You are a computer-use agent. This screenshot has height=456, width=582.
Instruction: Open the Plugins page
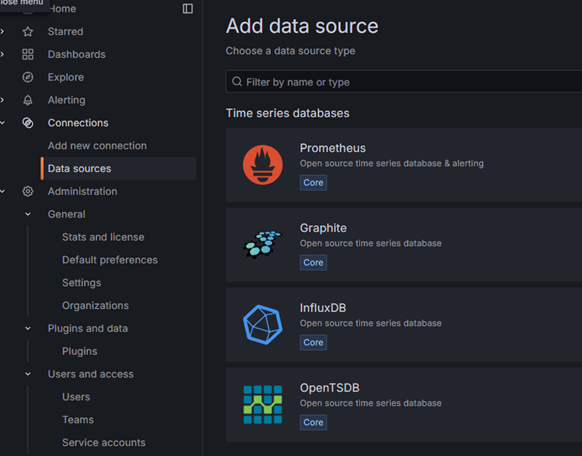80,351
